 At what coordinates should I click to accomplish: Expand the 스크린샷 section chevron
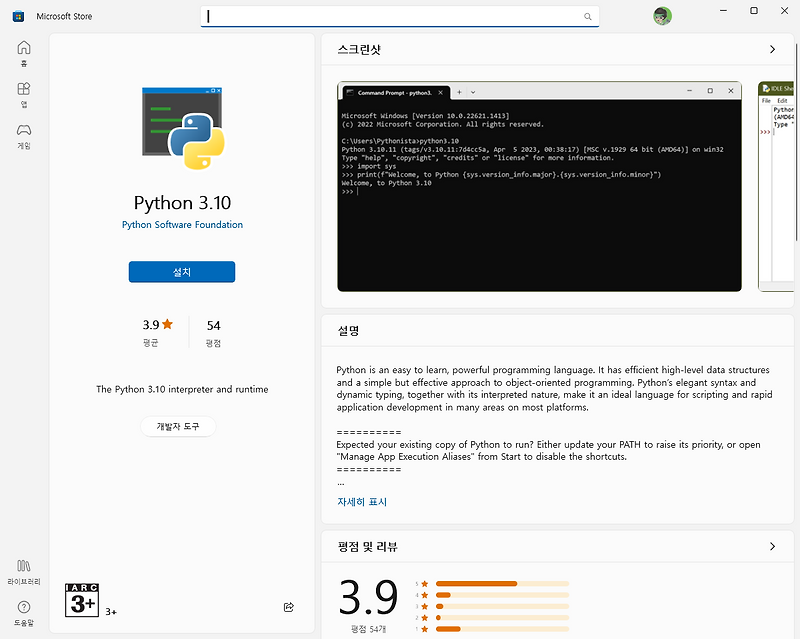[x=772, y=47]
